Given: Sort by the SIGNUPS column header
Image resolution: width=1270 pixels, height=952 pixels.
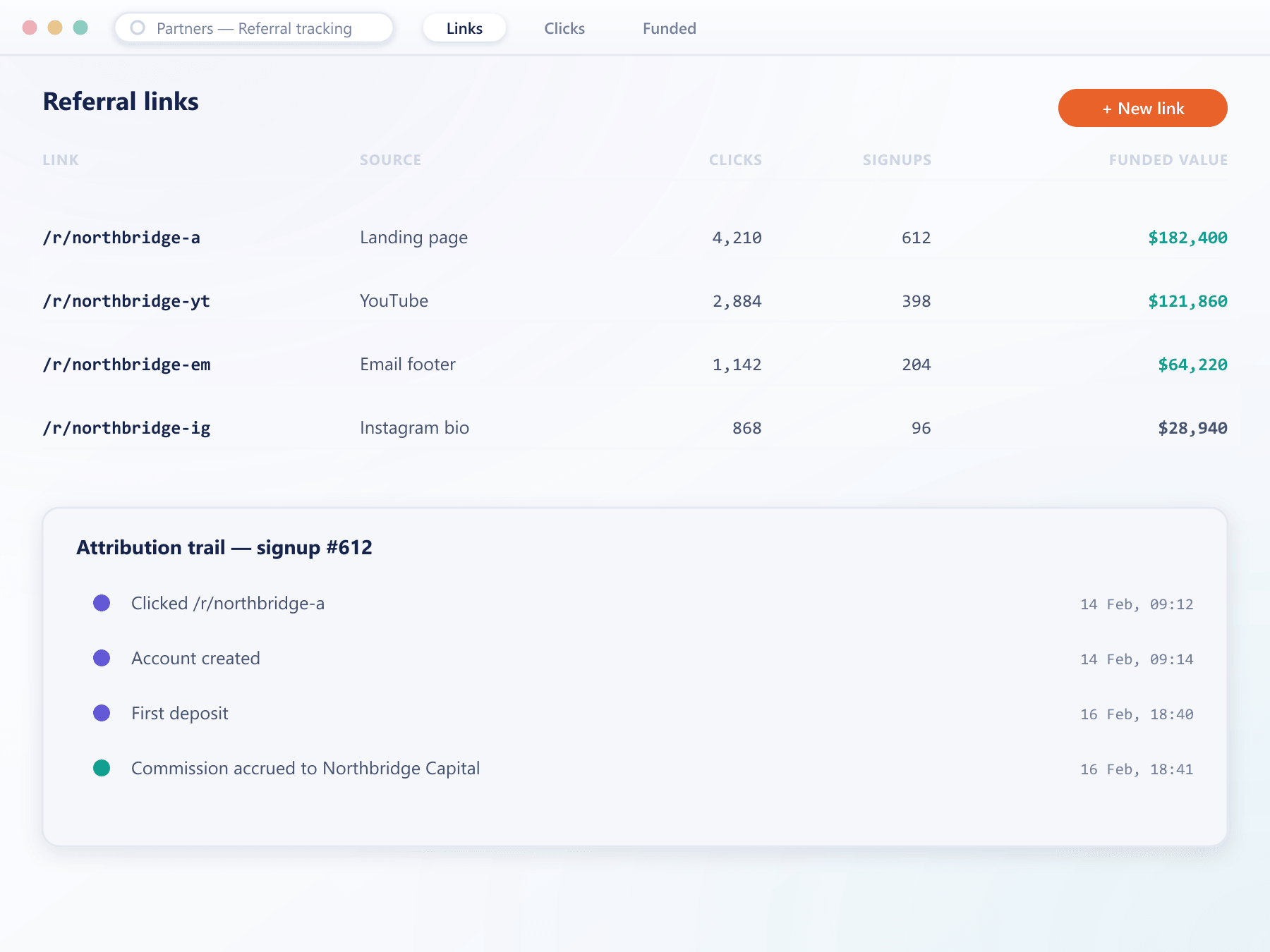Looking at the screenshot, I should pos(897,160).
